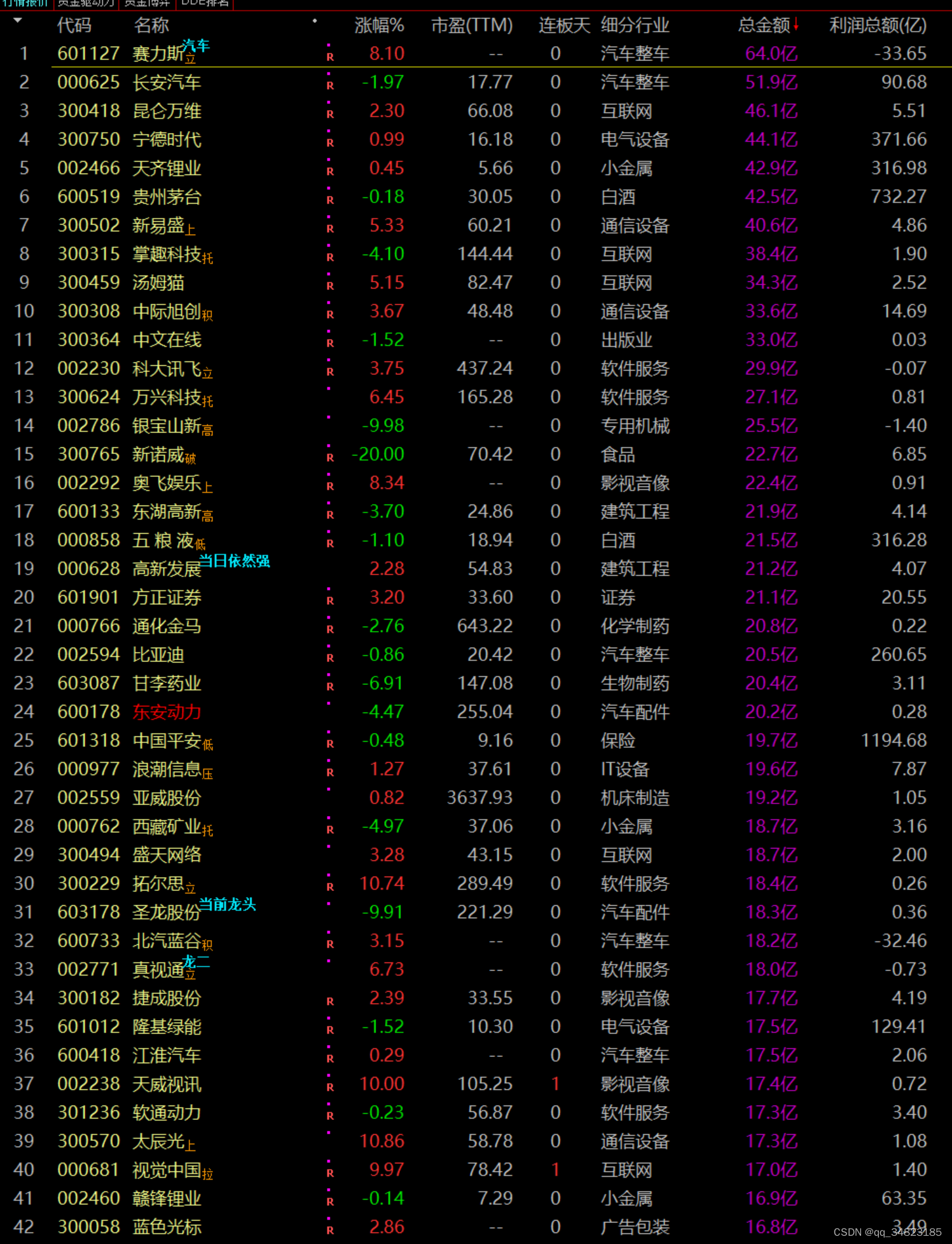This screenshot has height=1244, width=952.
Task: Sort by the 代码 column header
Action: 74,25
